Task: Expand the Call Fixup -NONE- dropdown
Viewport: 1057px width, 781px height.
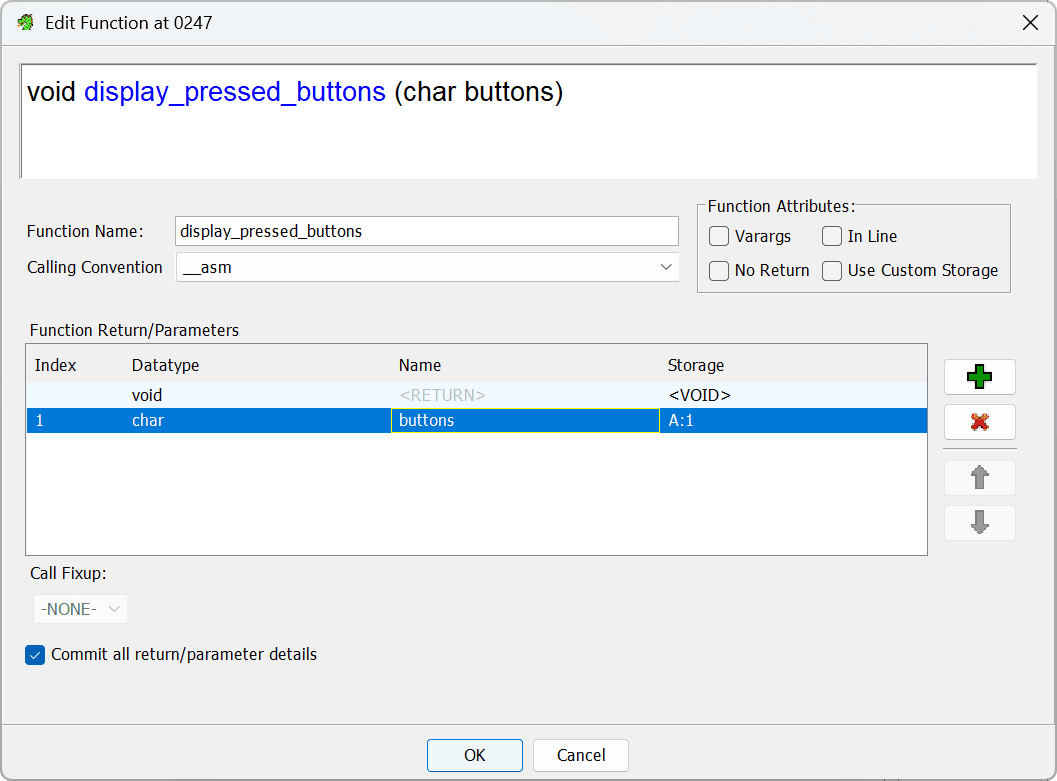Action: coord(80,609)
